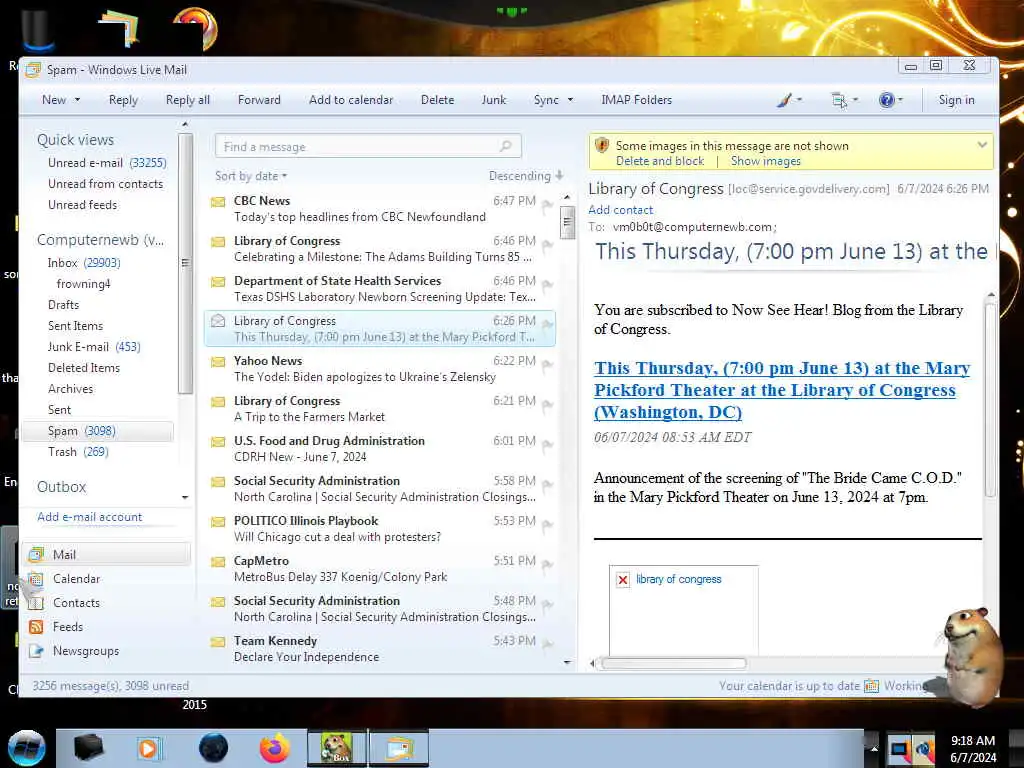Switch to the Windows Live Mail taskbar button
This screenshot has width=1024, height=768.
[x=400, y=748]
